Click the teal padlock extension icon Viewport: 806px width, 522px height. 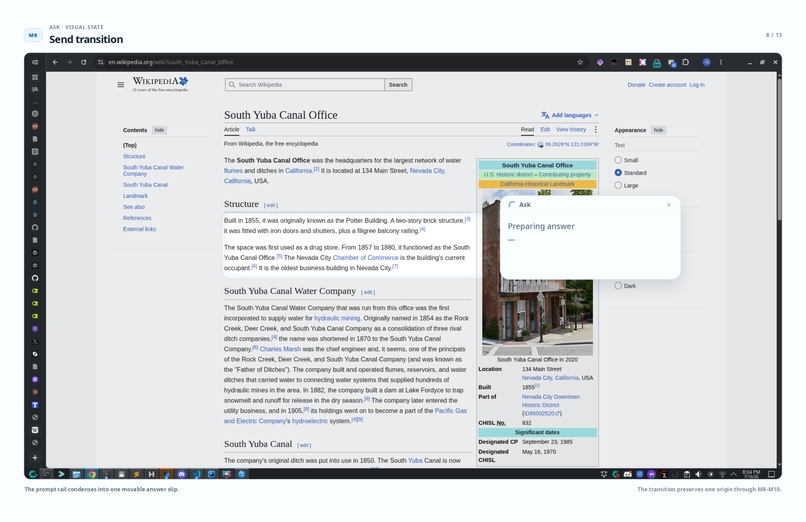(657, 63)
